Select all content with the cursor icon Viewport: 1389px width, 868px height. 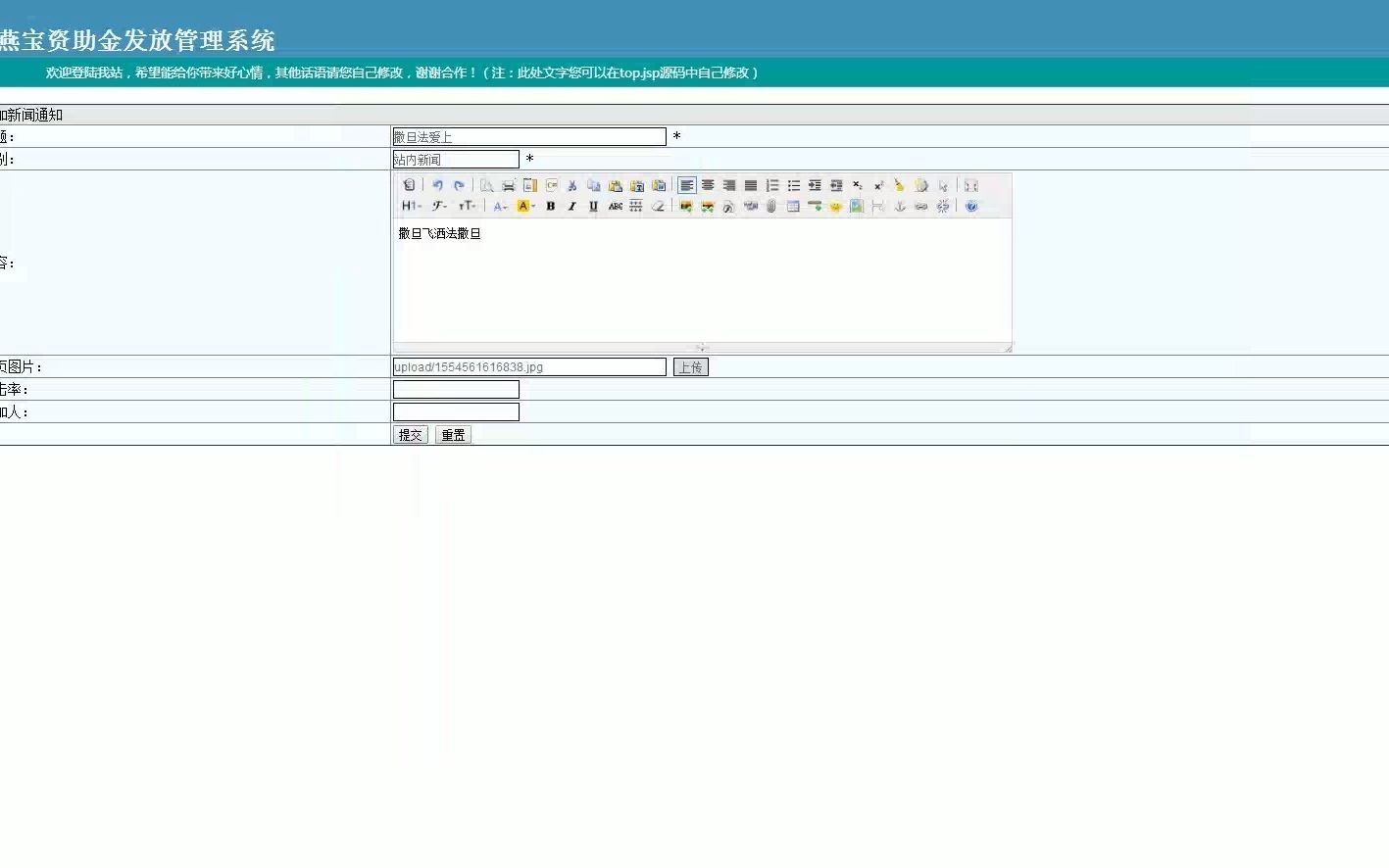tap(943, 185)
